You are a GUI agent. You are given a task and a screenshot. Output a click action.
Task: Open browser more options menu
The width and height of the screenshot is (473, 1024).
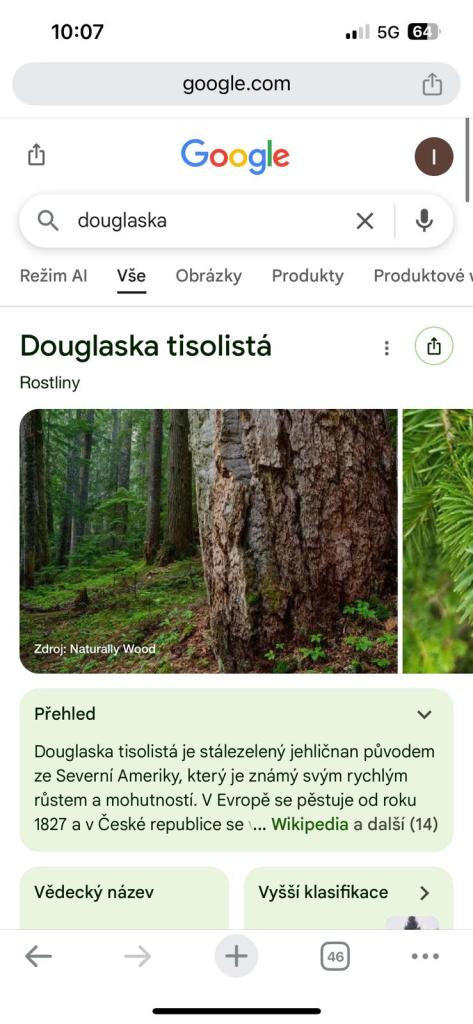[x=425, y=957]
